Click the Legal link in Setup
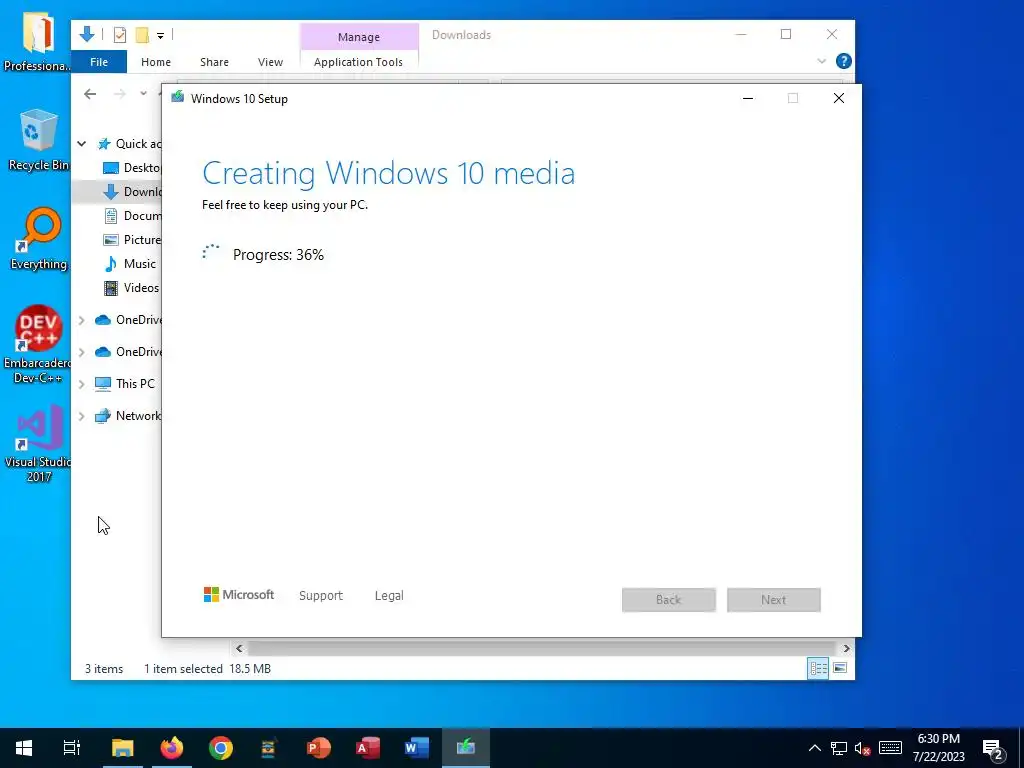Screen dimensions: 1024x768 click(389, 596)
